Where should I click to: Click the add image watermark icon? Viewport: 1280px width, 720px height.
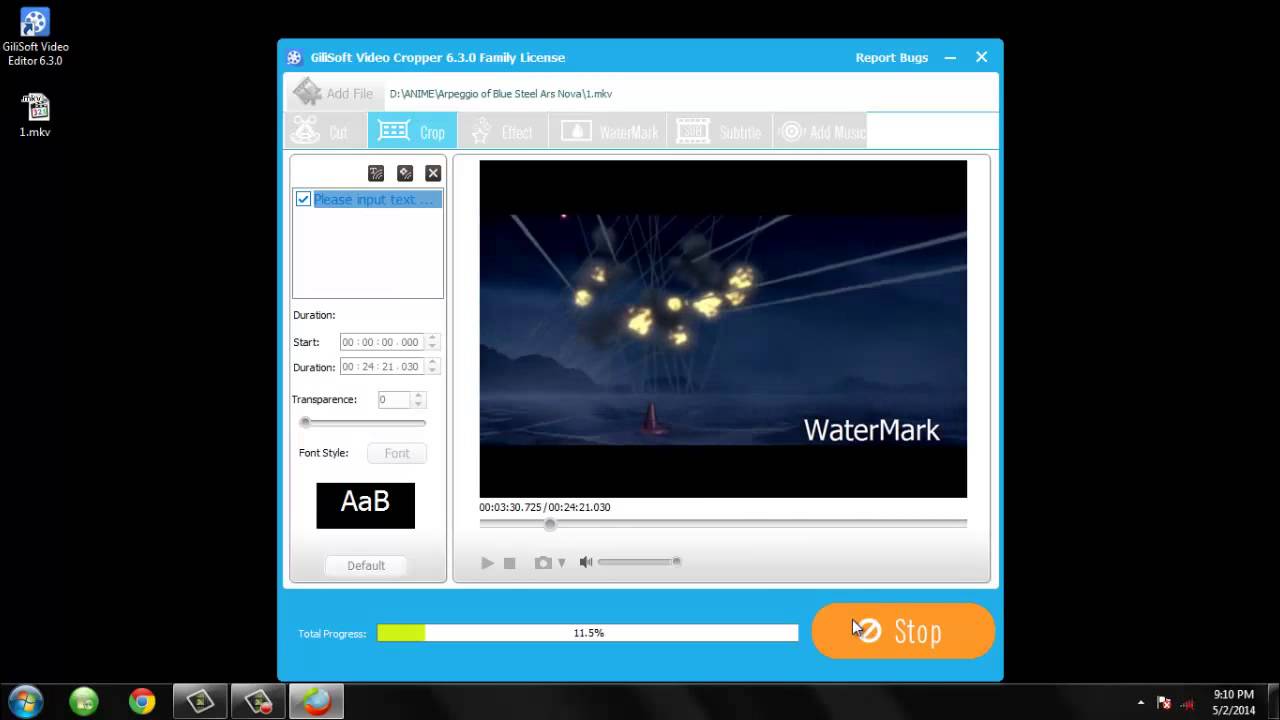(x=405, y=173)
